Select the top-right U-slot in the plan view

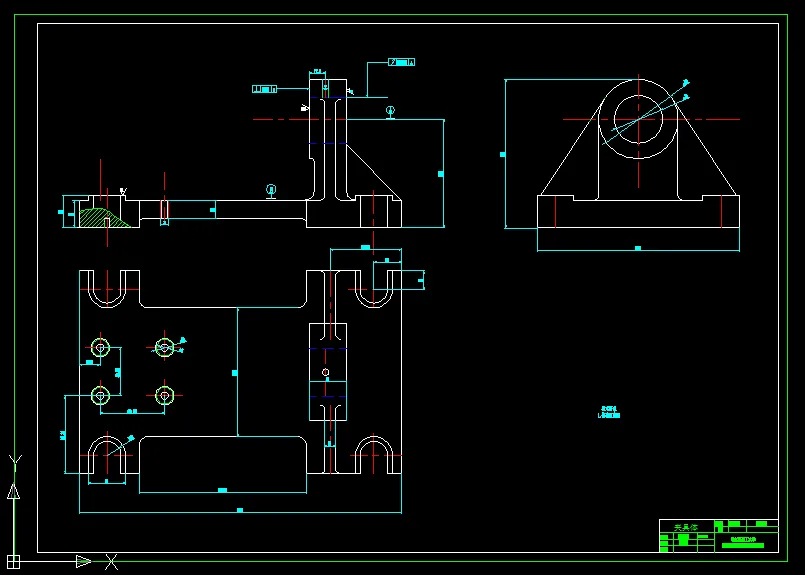click(374, 289)
